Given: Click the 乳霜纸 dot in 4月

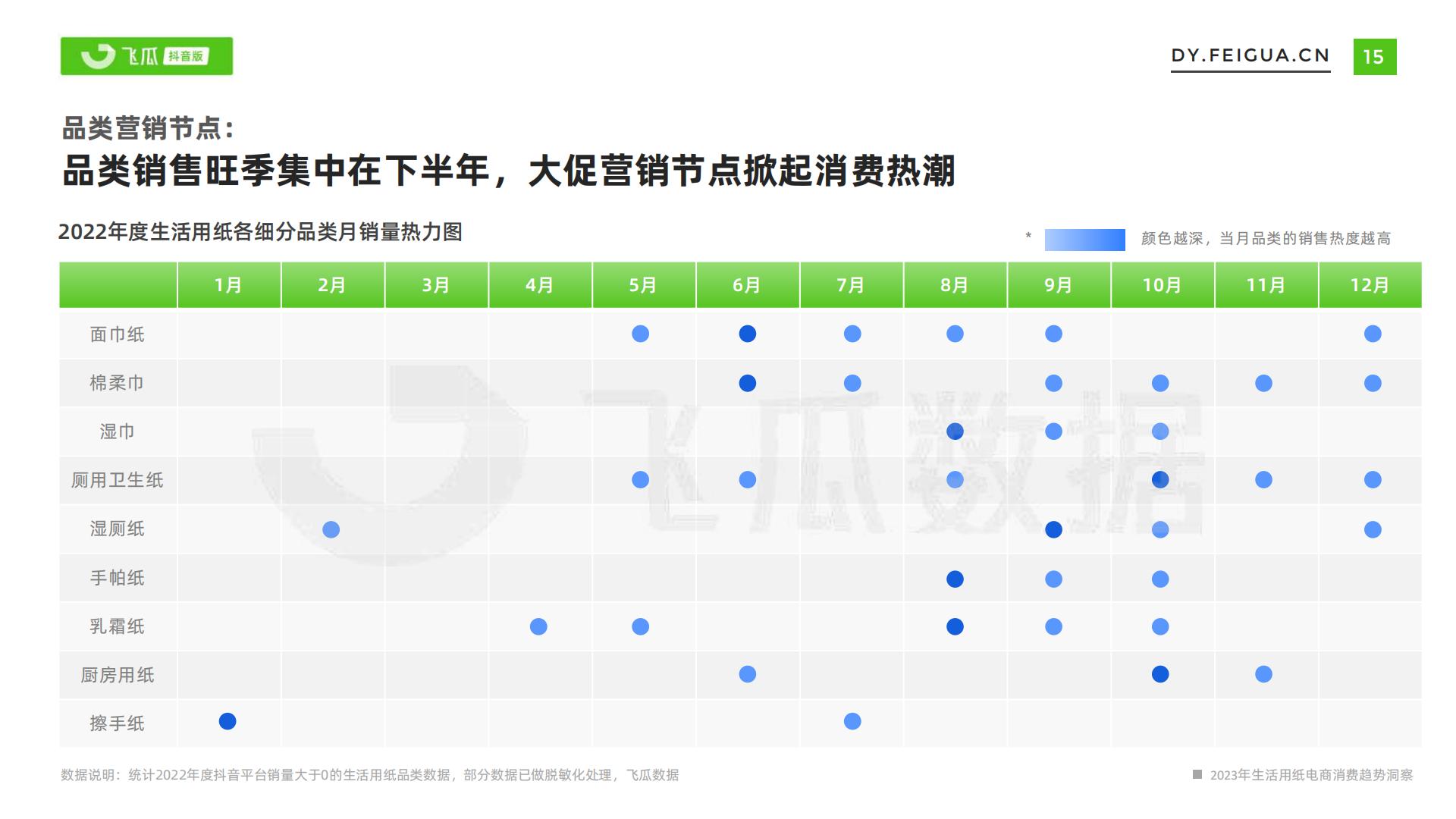Looking at the screenshot, I should click(538, 626).
